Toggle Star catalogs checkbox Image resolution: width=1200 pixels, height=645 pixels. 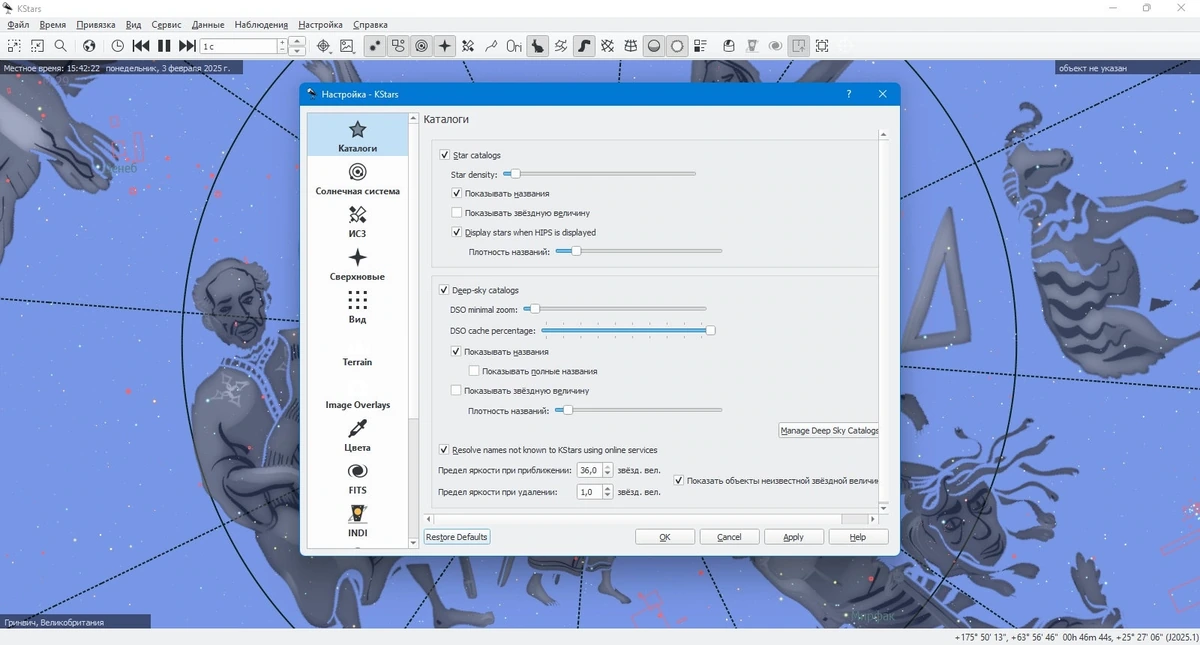[445, 155]
